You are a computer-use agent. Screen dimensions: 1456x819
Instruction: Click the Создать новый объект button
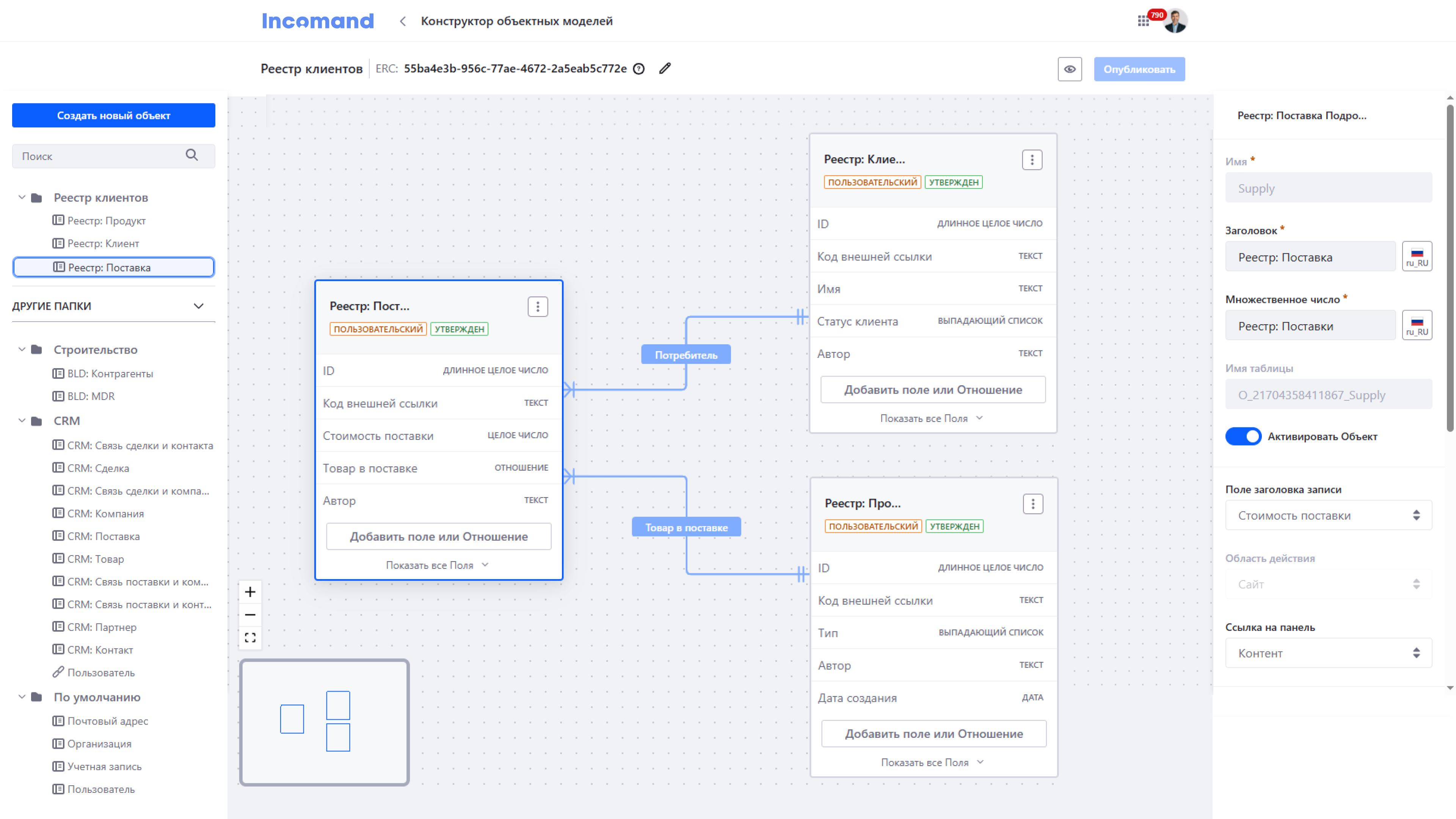click(114, 115)
